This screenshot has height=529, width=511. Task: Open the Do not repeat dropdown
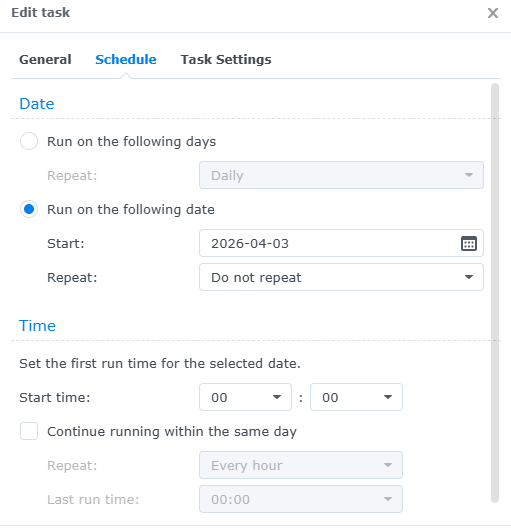tap(341, 277)
